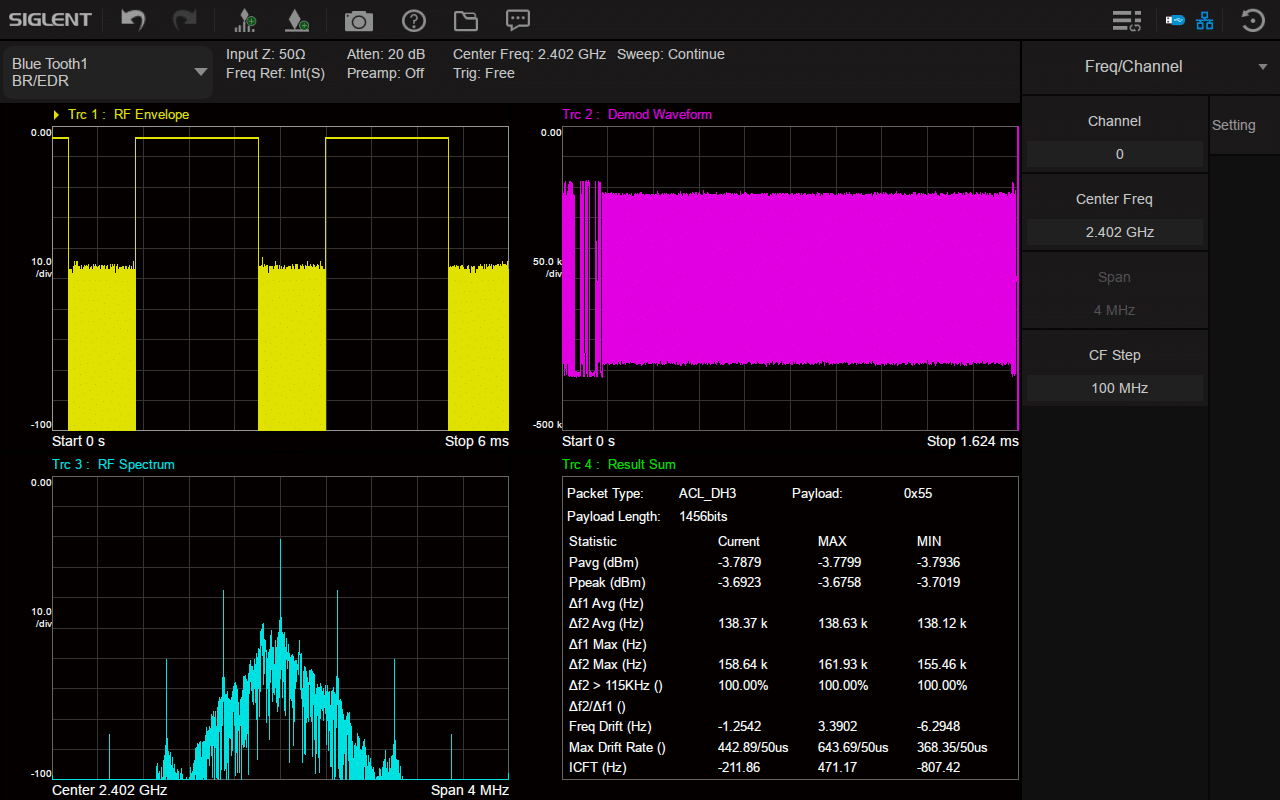Viewport: 1280px width, 800px height.
Task: Expand the Blue Tooth1 BR/EDR mode dropdown
Action: (200, 72)
